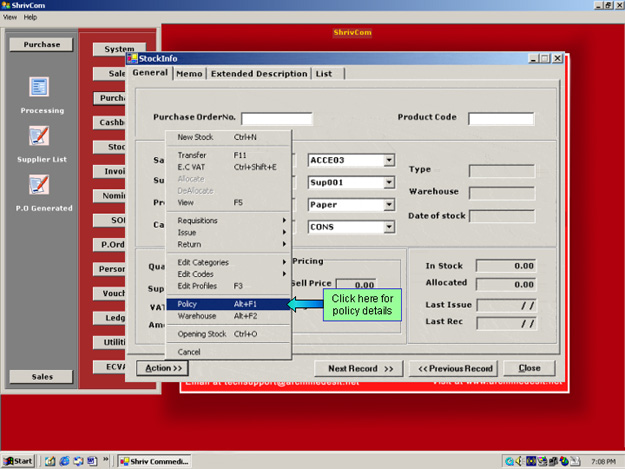625x469 pixels.
Task: Expand the quick launch overflow chevron
Action: [107, 461]
